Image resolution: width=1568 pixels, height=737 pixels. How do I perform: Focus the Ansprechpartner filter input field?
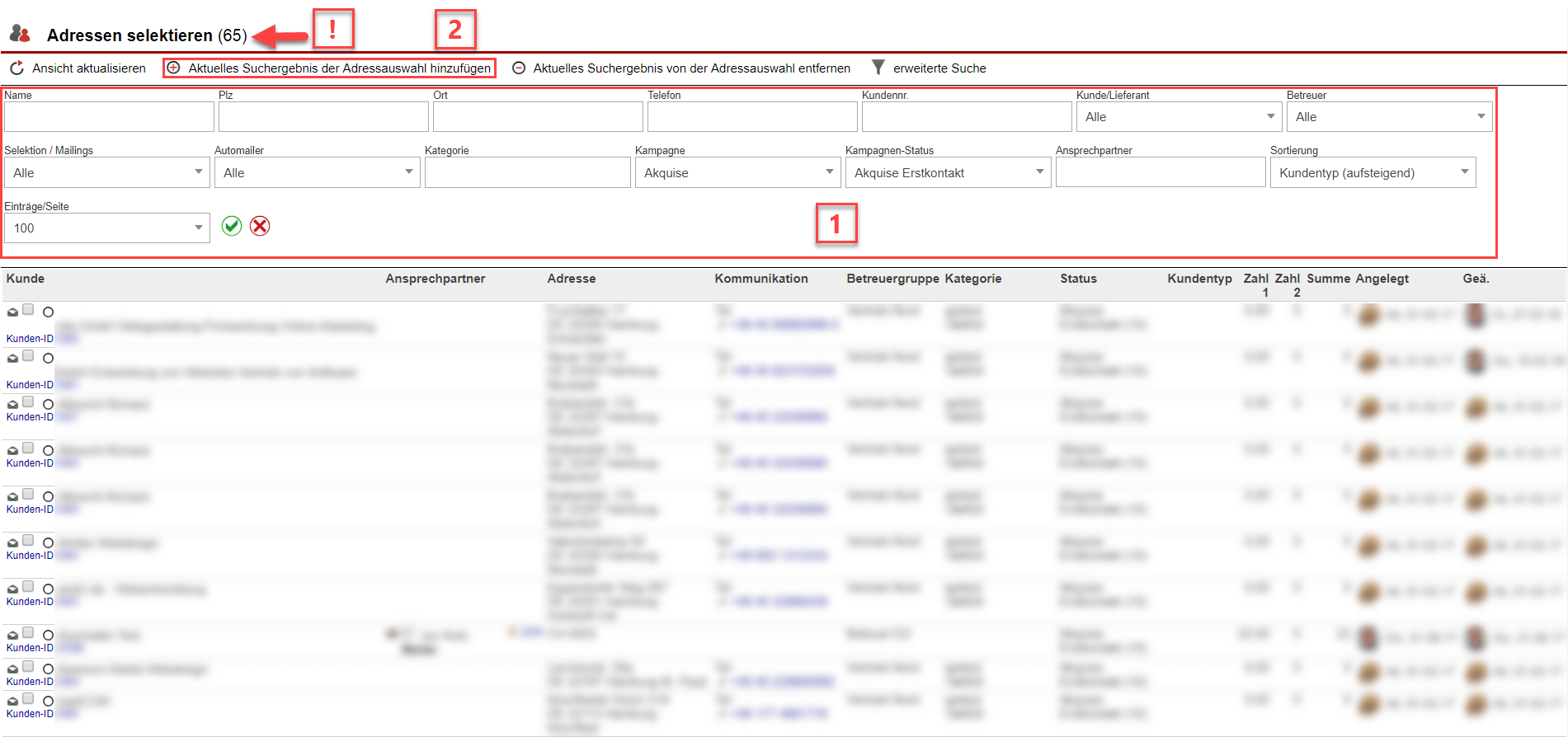pos(1161,172)
